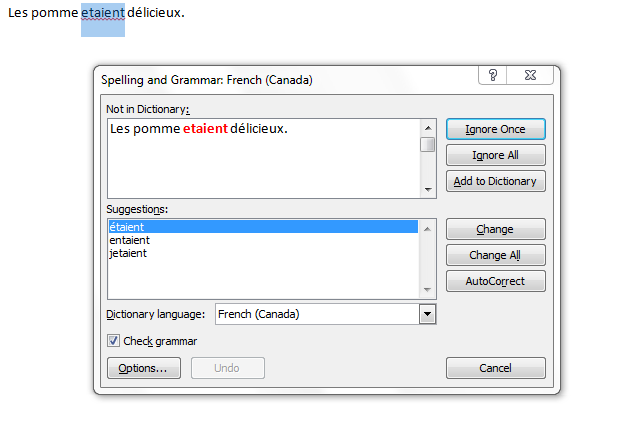Viewport: 632px width, 437px height.
Task: Toggle the Check grammar checkbox
Action: coord(113,341)
